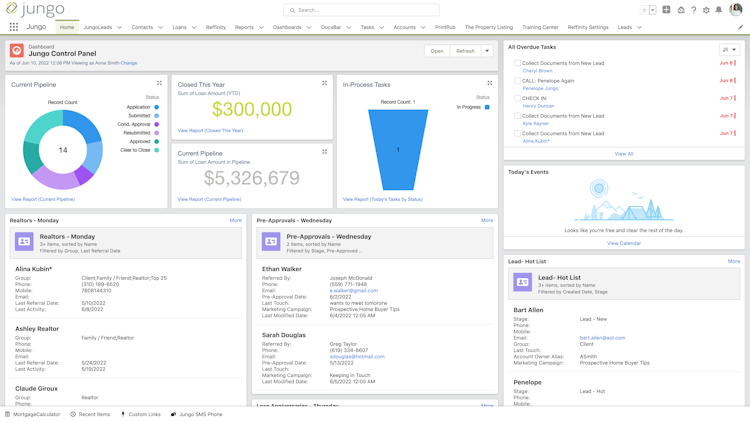Open the PrintPub tab
The width and height of the screenshot is (750, 422).
point(445,27)
